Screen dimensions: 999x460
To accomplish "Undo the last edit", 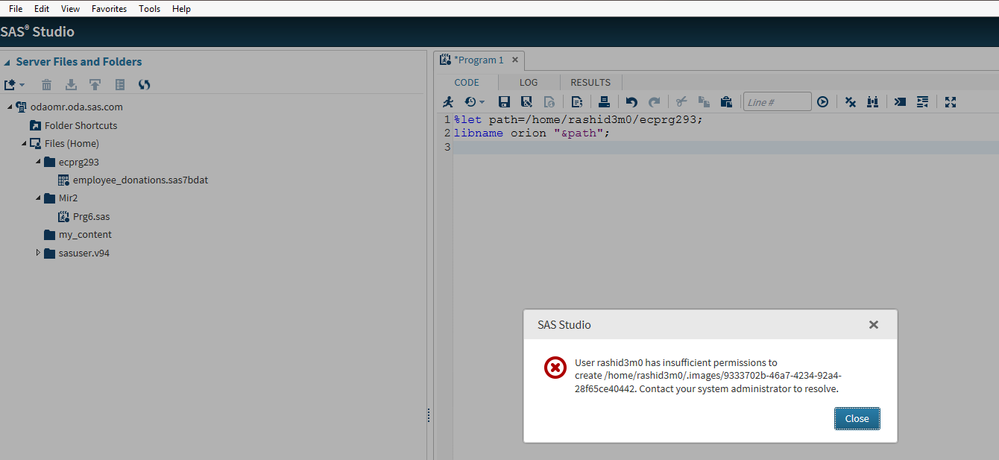I will pos(631,101).
